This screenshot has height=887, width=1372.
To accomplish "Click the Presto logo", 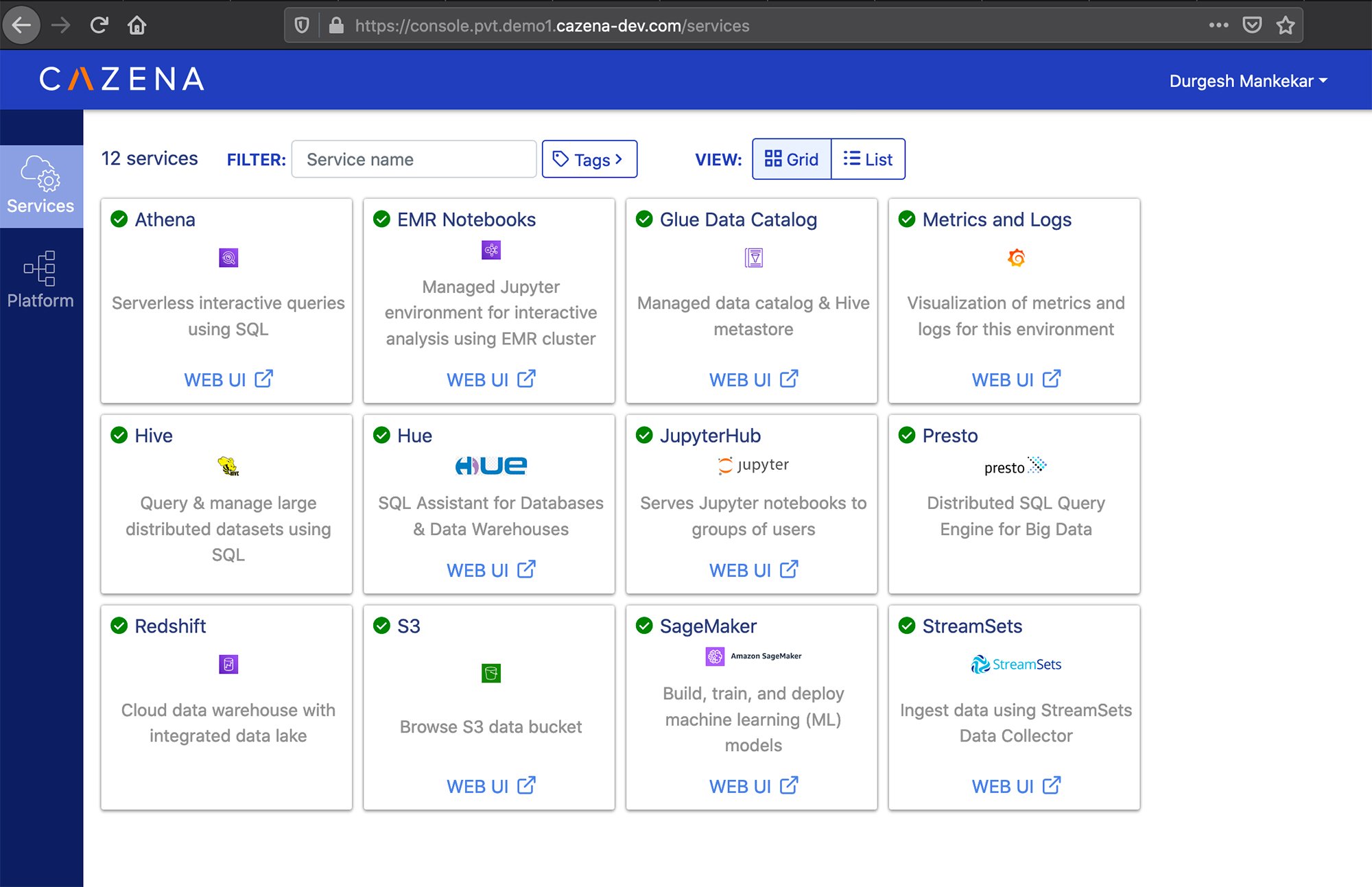I will click(1015, 466).
